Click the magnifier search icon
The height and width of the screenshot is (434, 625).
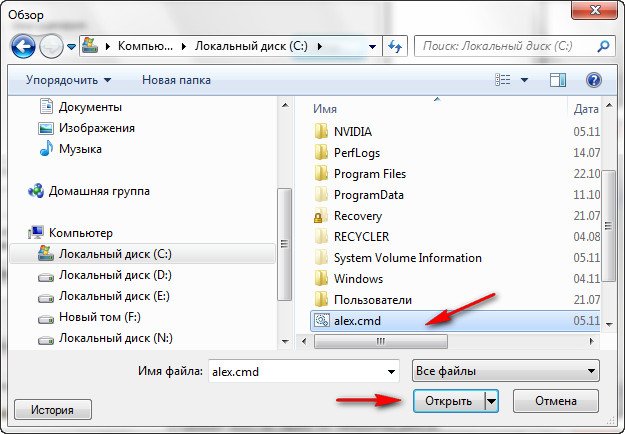coord(603,47)
